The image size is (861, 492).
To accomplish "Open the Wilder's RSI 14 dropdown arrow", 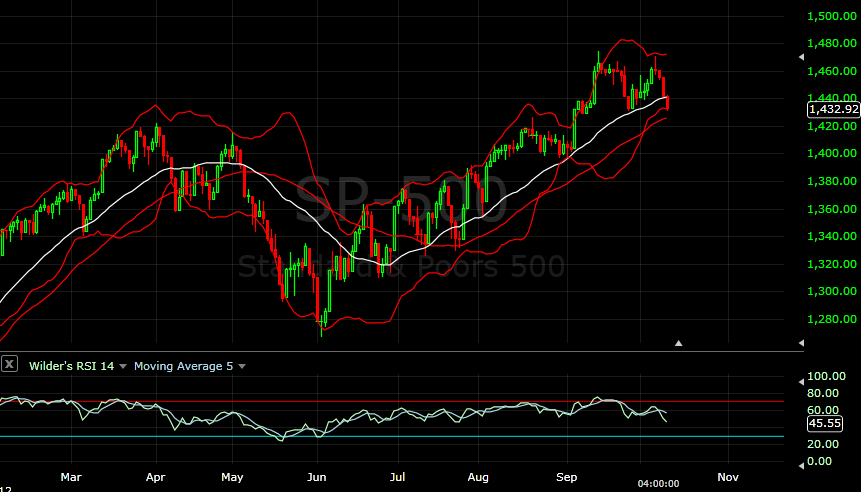I will click(123, 366).
